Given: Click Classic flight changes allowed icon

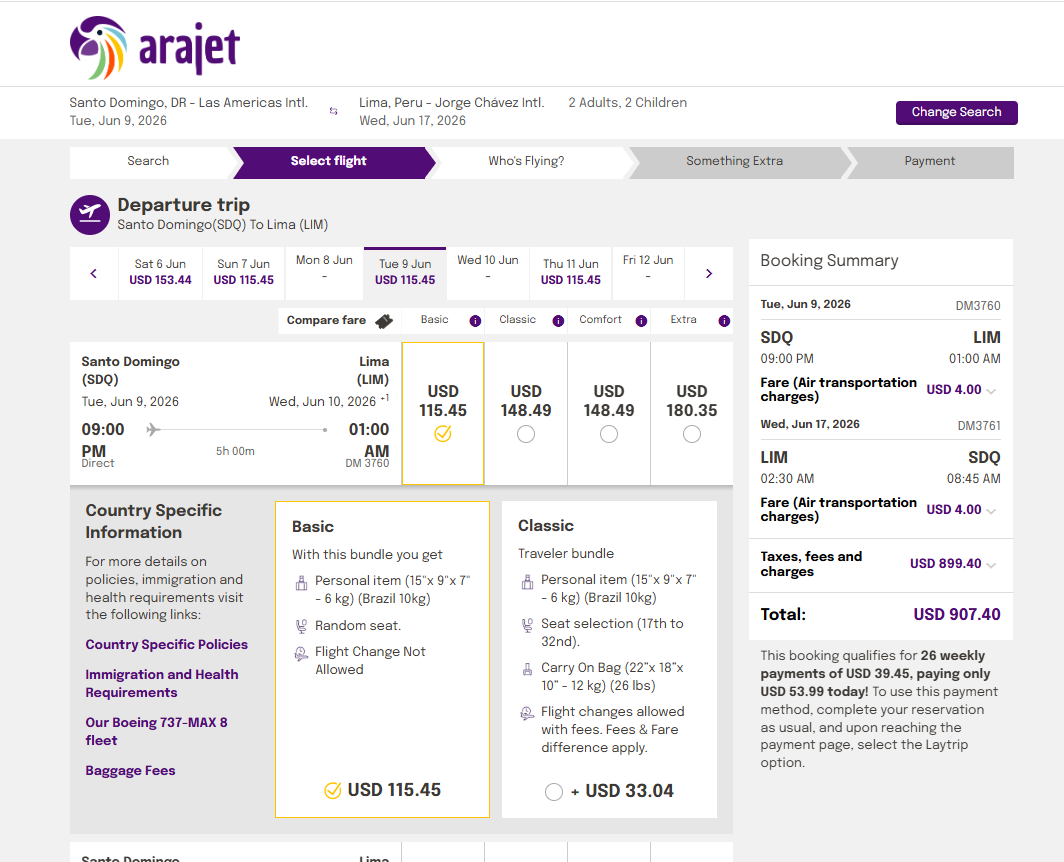Looking at the screenshot, I should 527,713.
